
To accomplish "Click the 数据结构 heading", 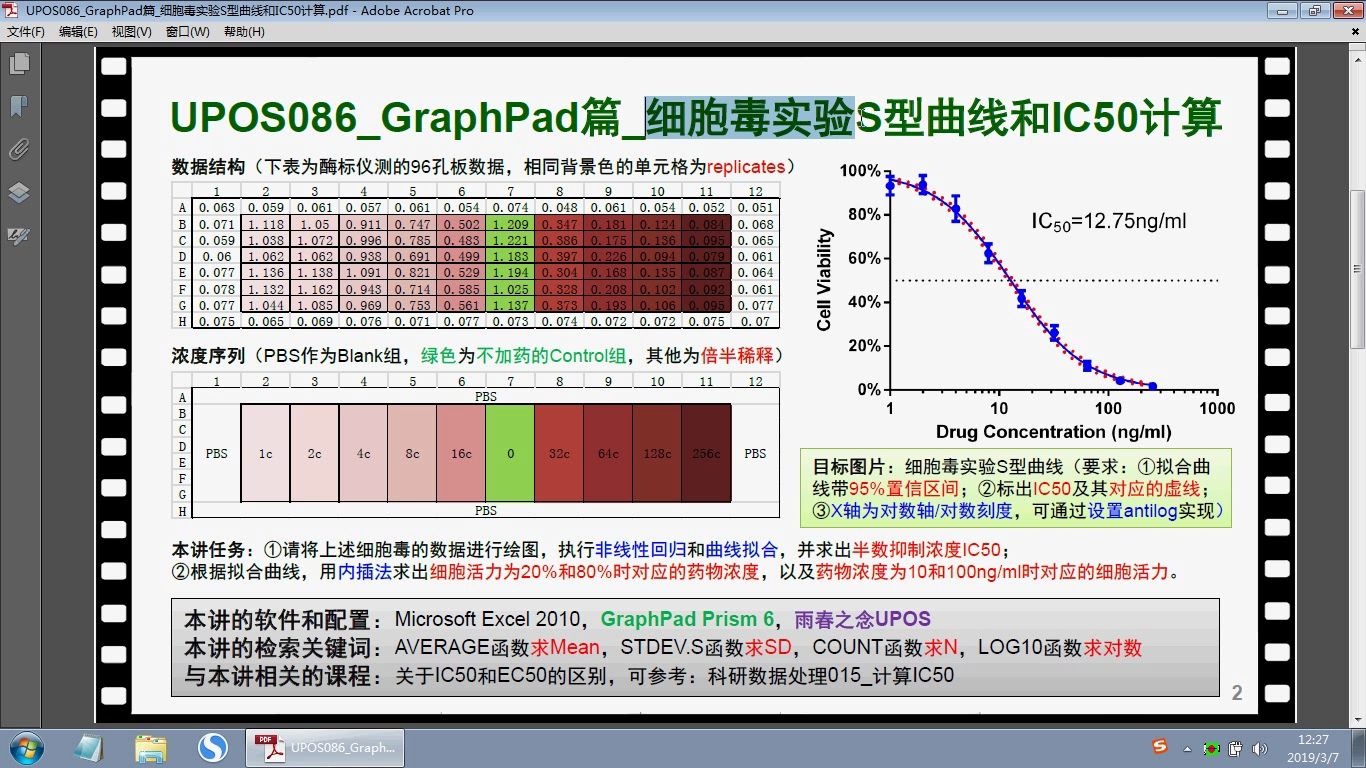I will pyautogui.click(x=208, y=166).
